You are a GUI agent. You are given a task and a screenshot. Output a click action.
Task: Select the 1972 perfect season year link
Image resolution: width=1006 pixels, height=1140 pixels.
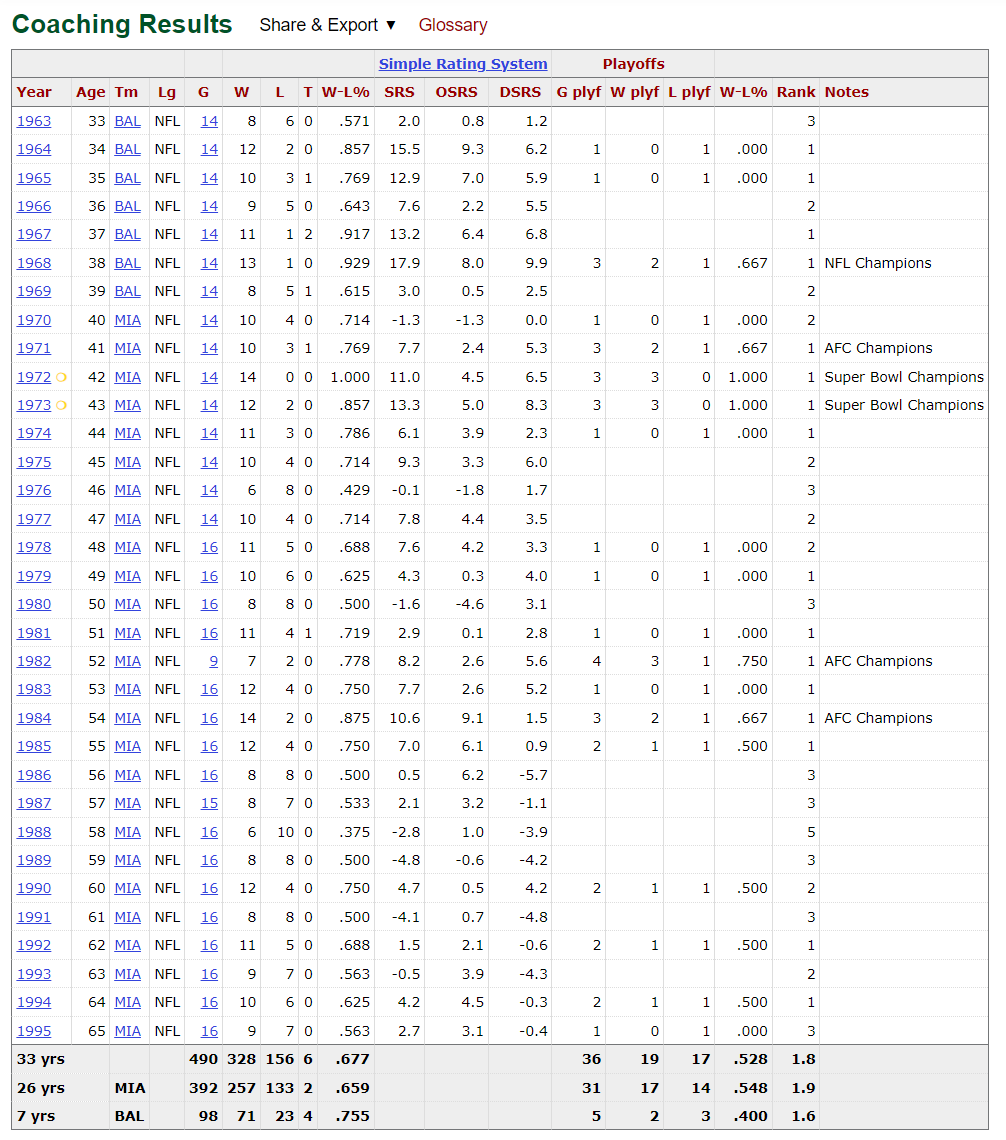tap(34, 377)
